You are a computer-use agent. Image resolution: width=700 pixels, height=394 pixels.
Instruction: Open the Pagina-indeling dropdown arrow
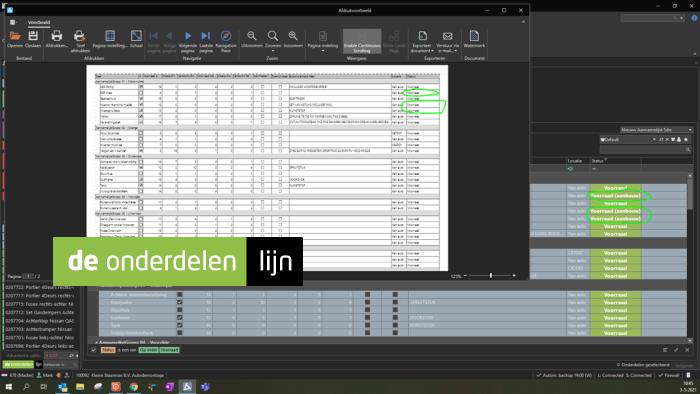coord(323,51)
